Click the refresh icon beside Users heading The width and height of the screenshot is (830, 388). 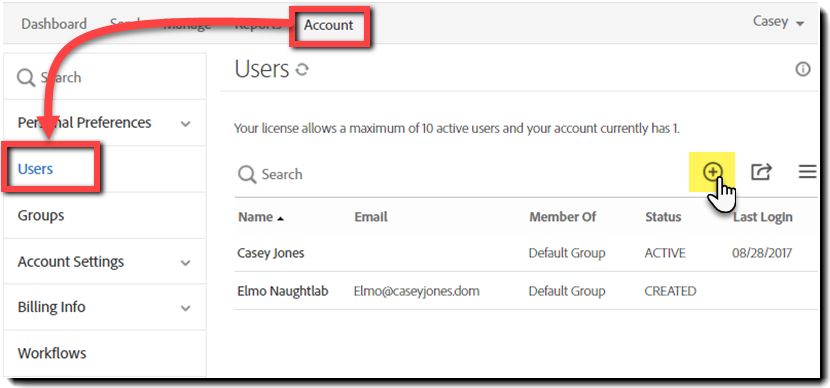coord(302,69)
